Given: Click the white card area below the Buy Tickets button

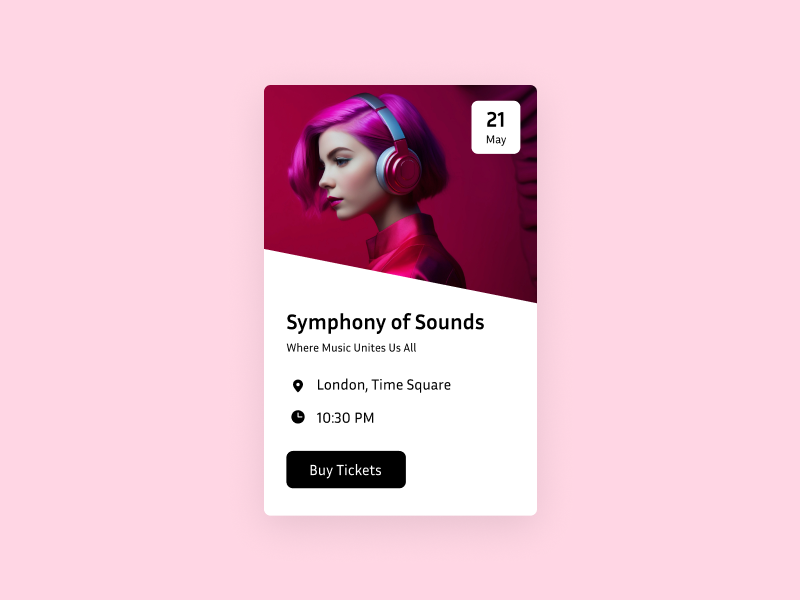Looking at the screenshot, I should [x=401, y=502].
